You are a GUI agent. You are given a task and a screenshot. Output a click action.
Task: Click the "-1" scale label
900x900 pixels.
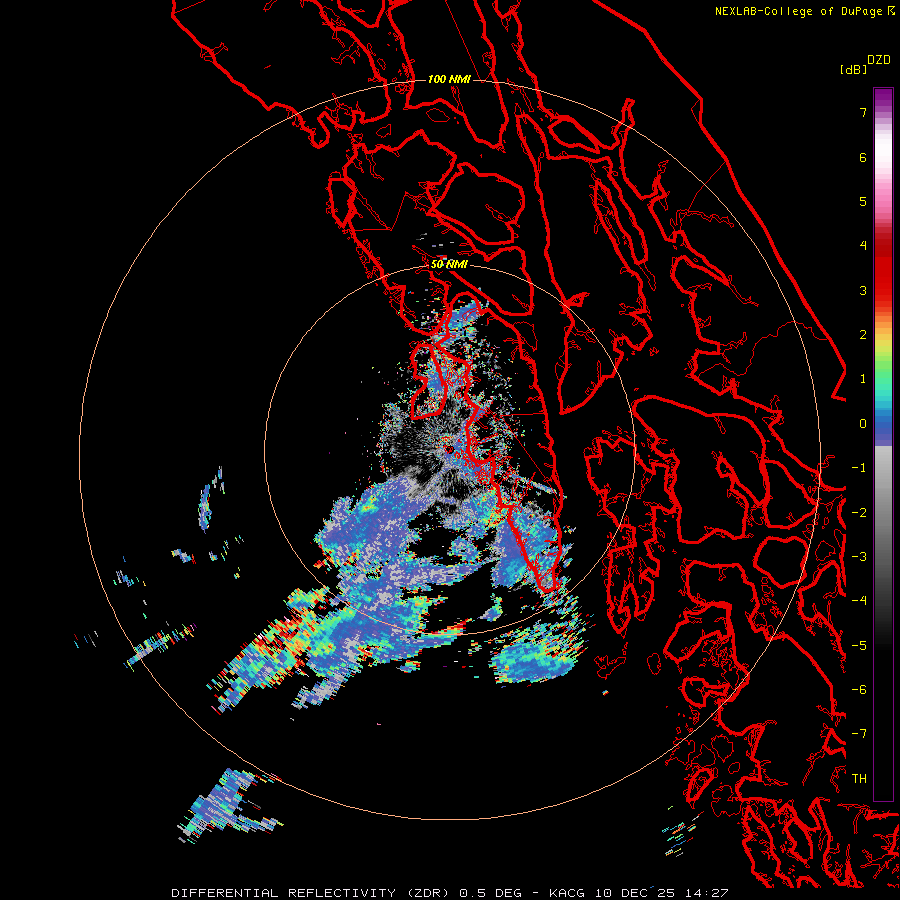[x=859, y=468]
